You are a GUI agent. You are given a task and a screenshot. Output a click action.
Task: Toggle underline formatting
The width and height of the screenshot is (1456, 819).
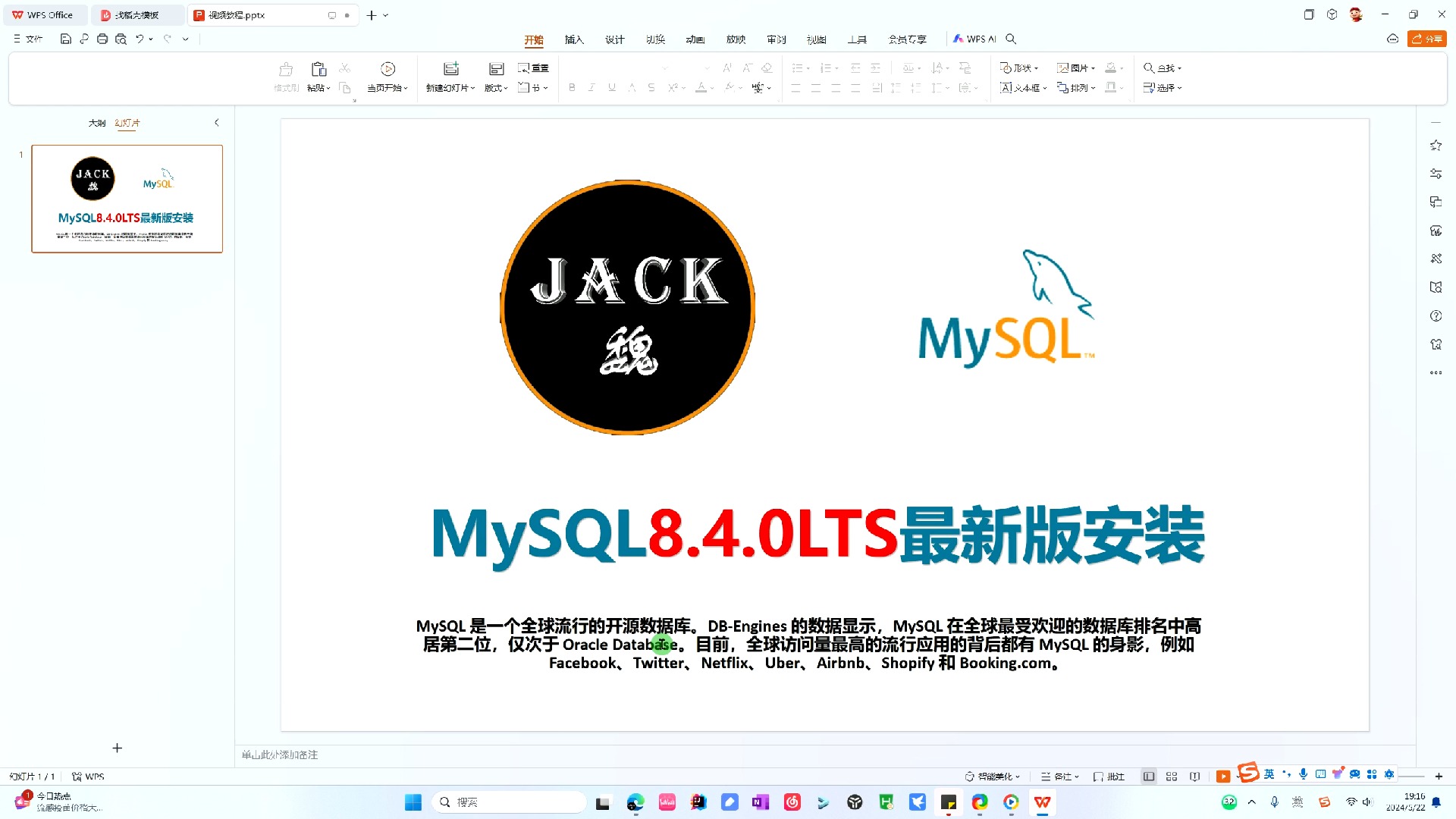coord(611,88)
